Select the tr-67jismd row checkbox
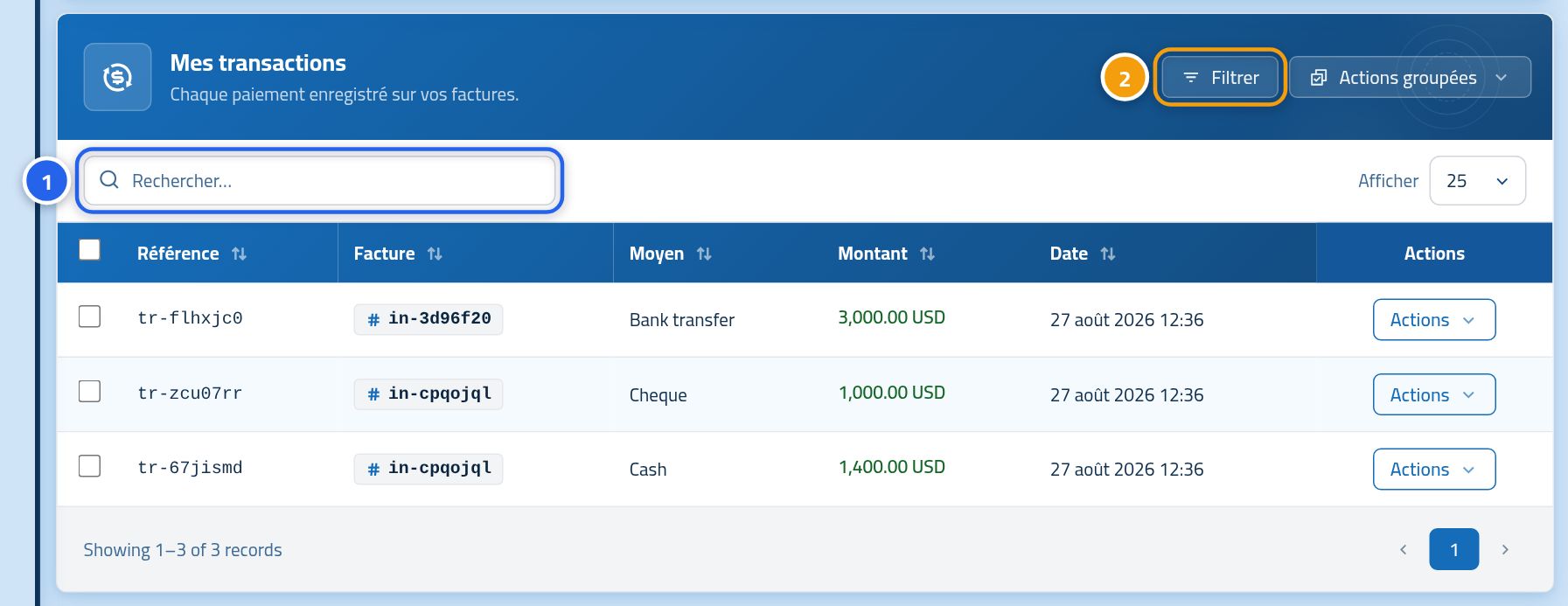Viewport: 1568px width, 606px height. coord(89,465)
